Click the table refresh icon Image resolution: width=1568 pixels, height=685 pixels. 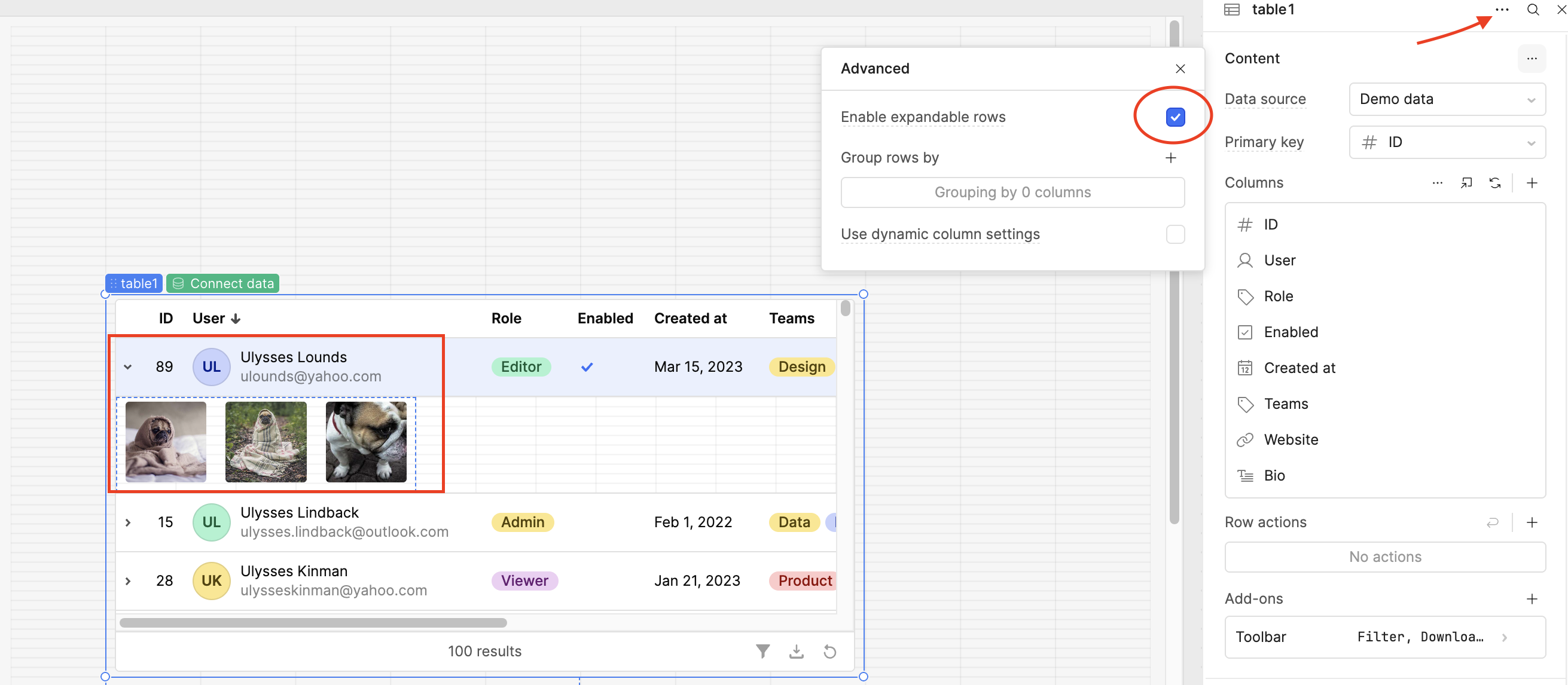(x=829, y=652)
